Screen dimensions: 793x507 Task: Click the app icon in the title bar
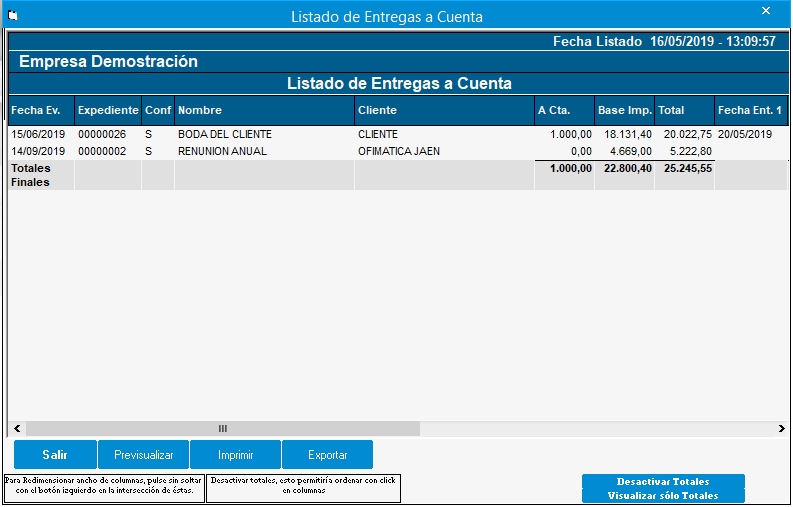[x=13, y=16]
